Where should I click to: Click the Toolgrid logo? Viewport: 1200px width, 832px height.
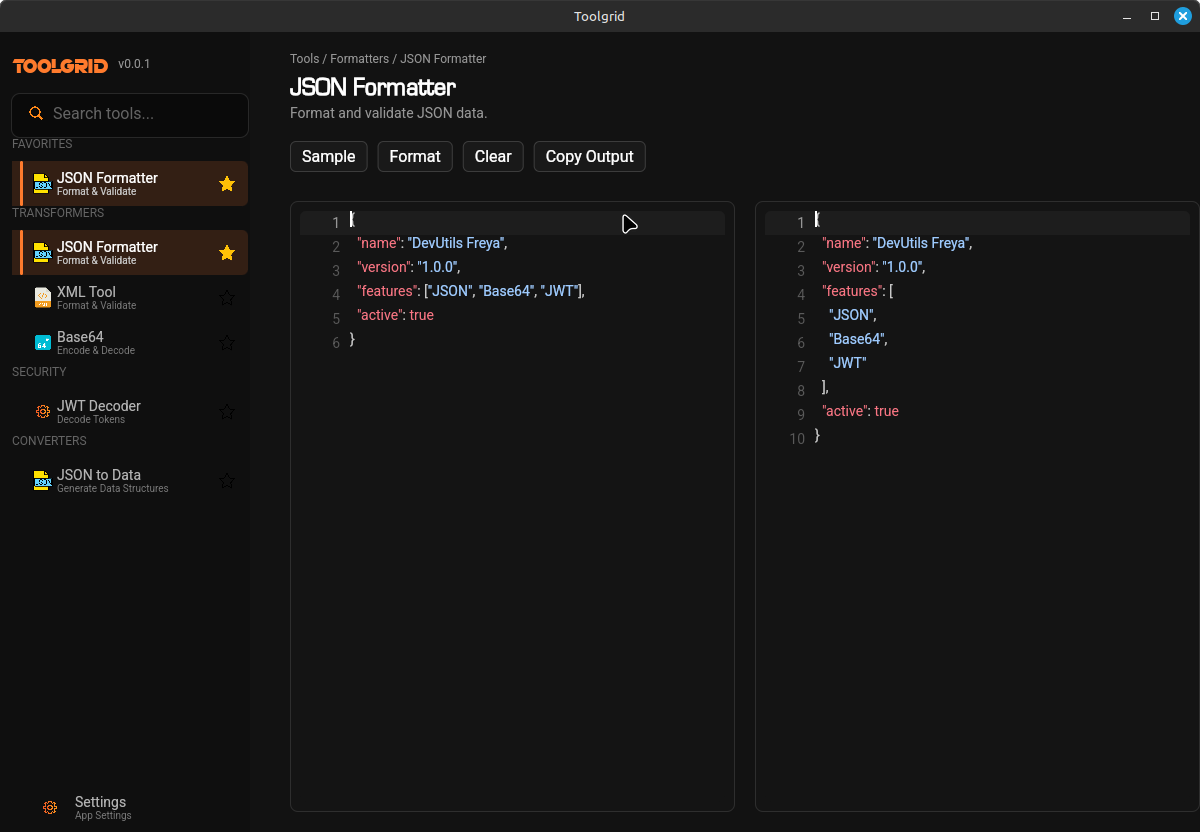pos(59,64)
